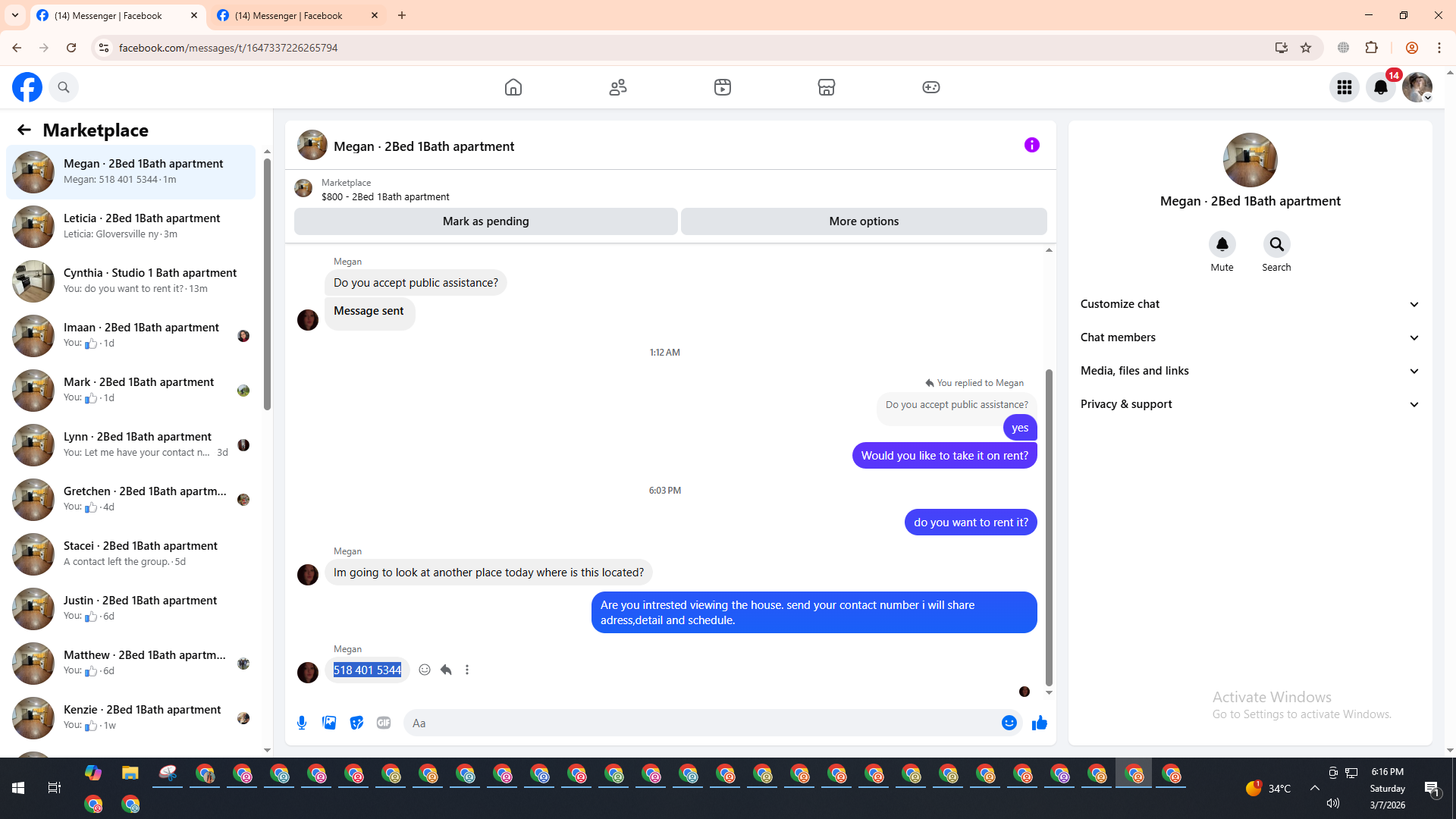
Task: Open Windows Start menu
Action: (x=18, y=788)
